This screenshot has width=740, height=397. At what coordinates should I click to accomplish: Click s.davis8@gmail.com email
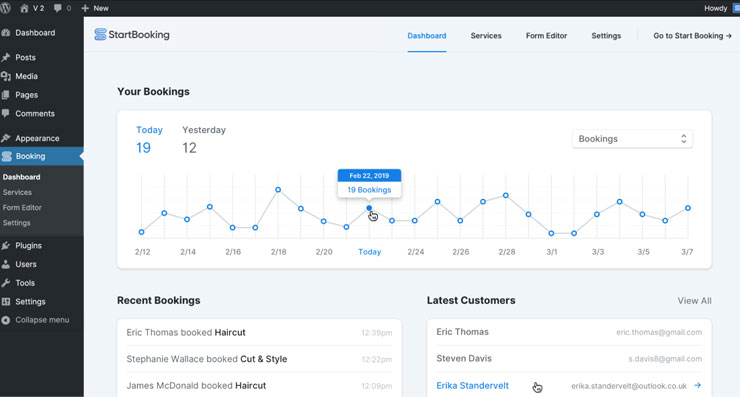click(x=665, y=359)
